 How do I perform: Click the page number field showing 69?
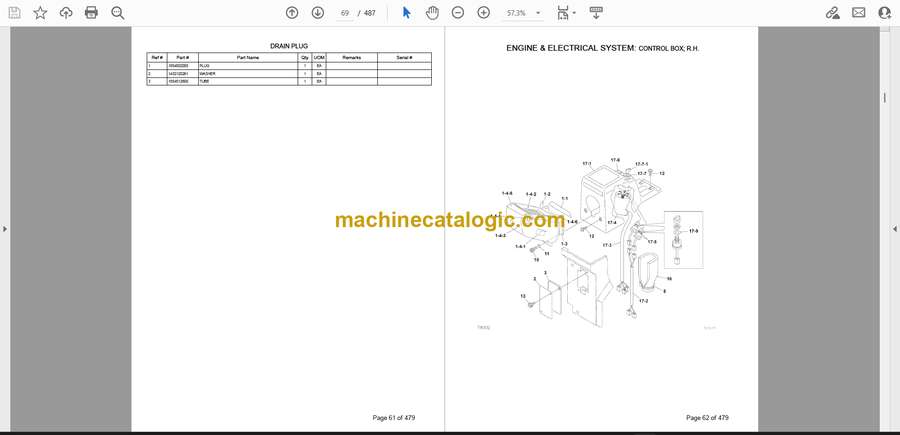(344, 13)
